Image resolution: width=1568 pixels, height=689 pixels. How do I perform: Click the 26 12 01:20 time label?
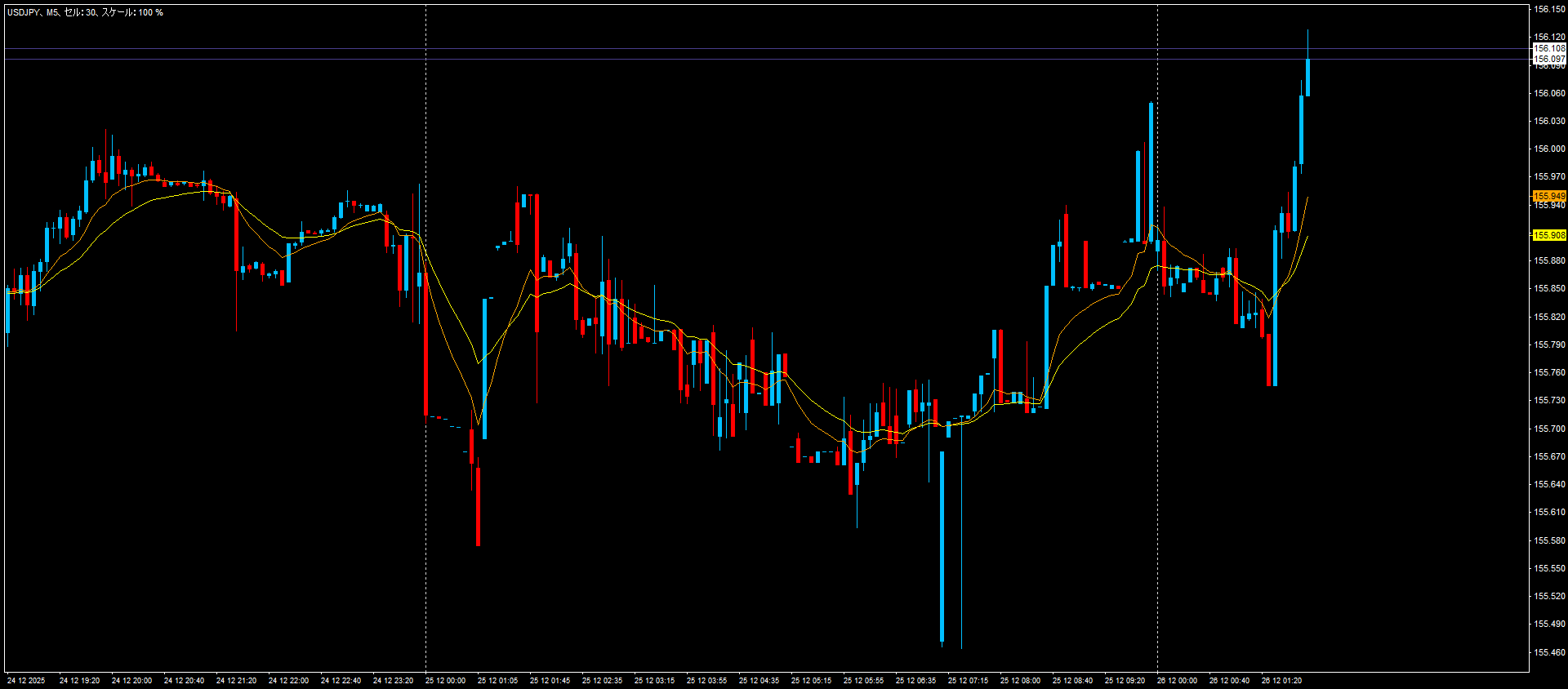[1281, 681]
